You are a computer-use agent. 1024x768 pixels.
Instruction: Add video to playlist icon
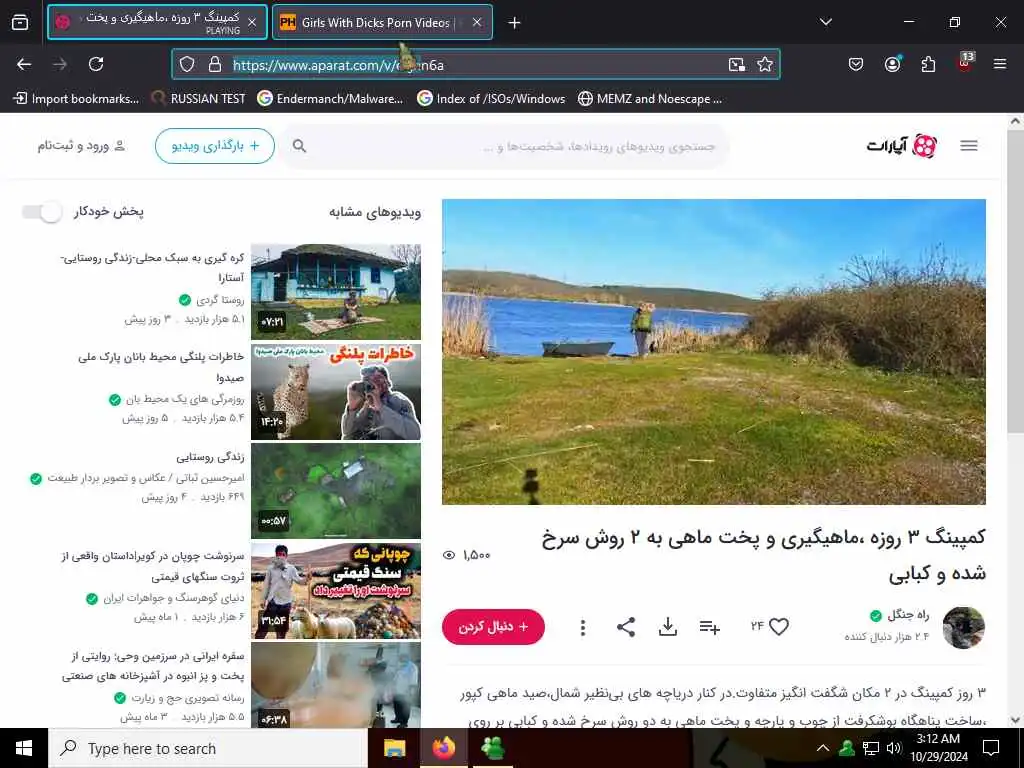(709, 627)
